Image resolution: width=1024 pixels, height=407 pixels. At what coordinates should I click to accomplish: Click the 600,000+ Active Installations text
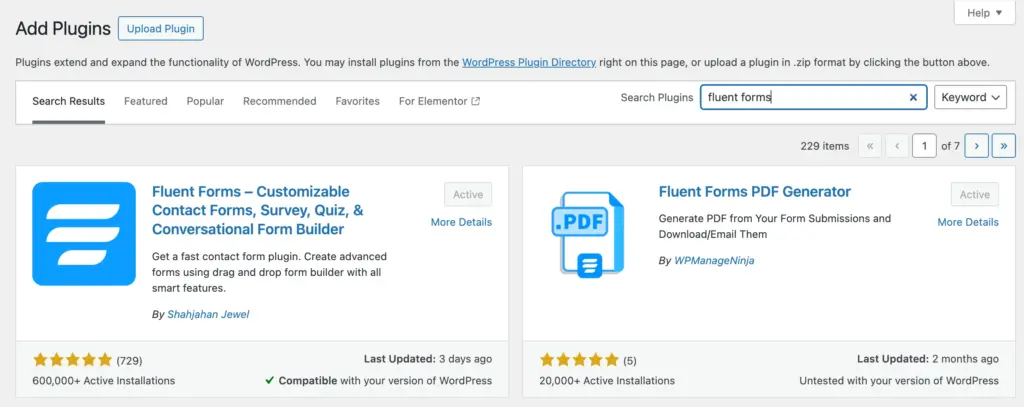click(x=104, y=380)
